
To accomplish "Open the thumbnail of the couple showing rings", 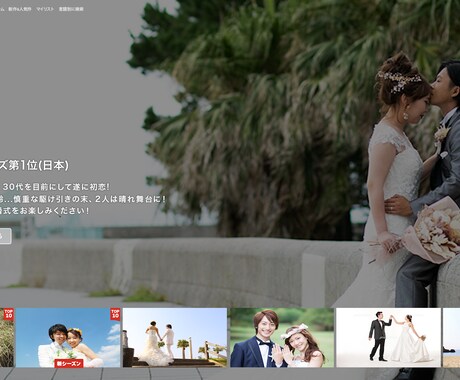I will point(282,338).
